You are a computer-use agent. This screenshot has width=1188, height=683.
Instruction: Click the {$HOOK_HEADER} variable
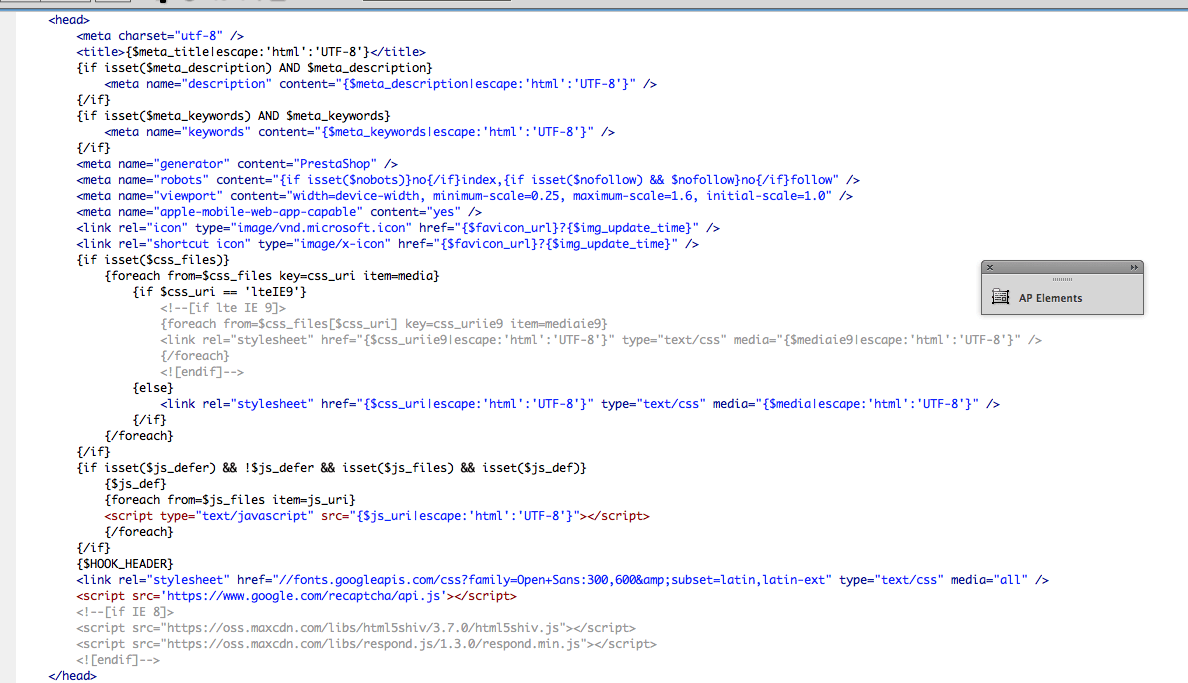(x=125, y=564)
